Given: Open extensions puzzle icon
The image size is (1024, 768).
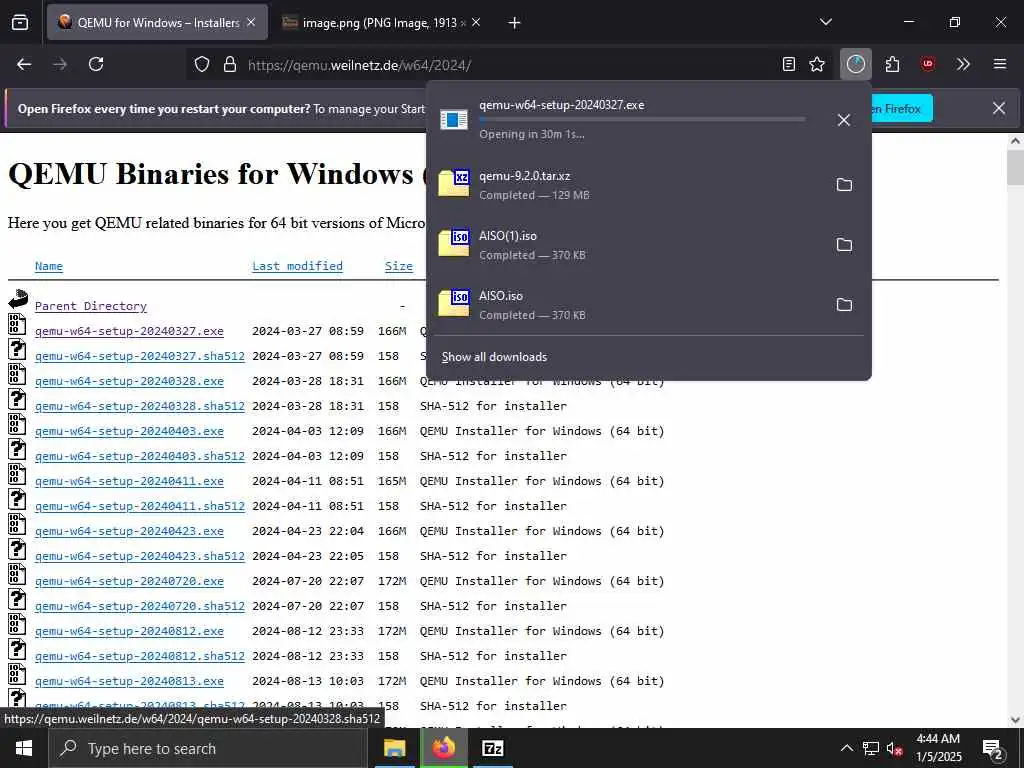Looking at the screenshot, I should coord(892,64).
